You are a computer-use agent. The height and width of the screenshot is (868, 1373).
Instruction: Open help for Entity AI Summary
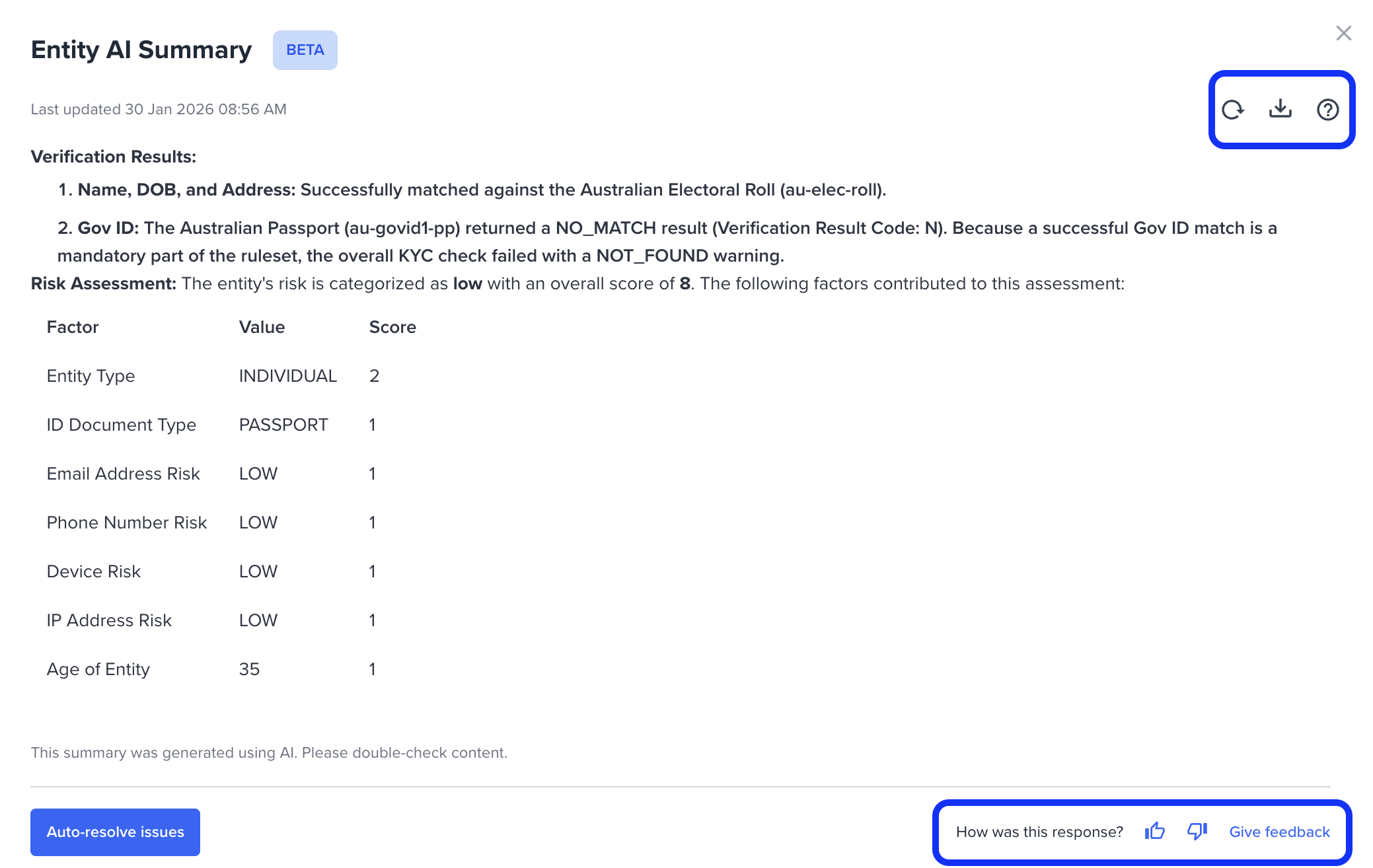pos(1327,110)
